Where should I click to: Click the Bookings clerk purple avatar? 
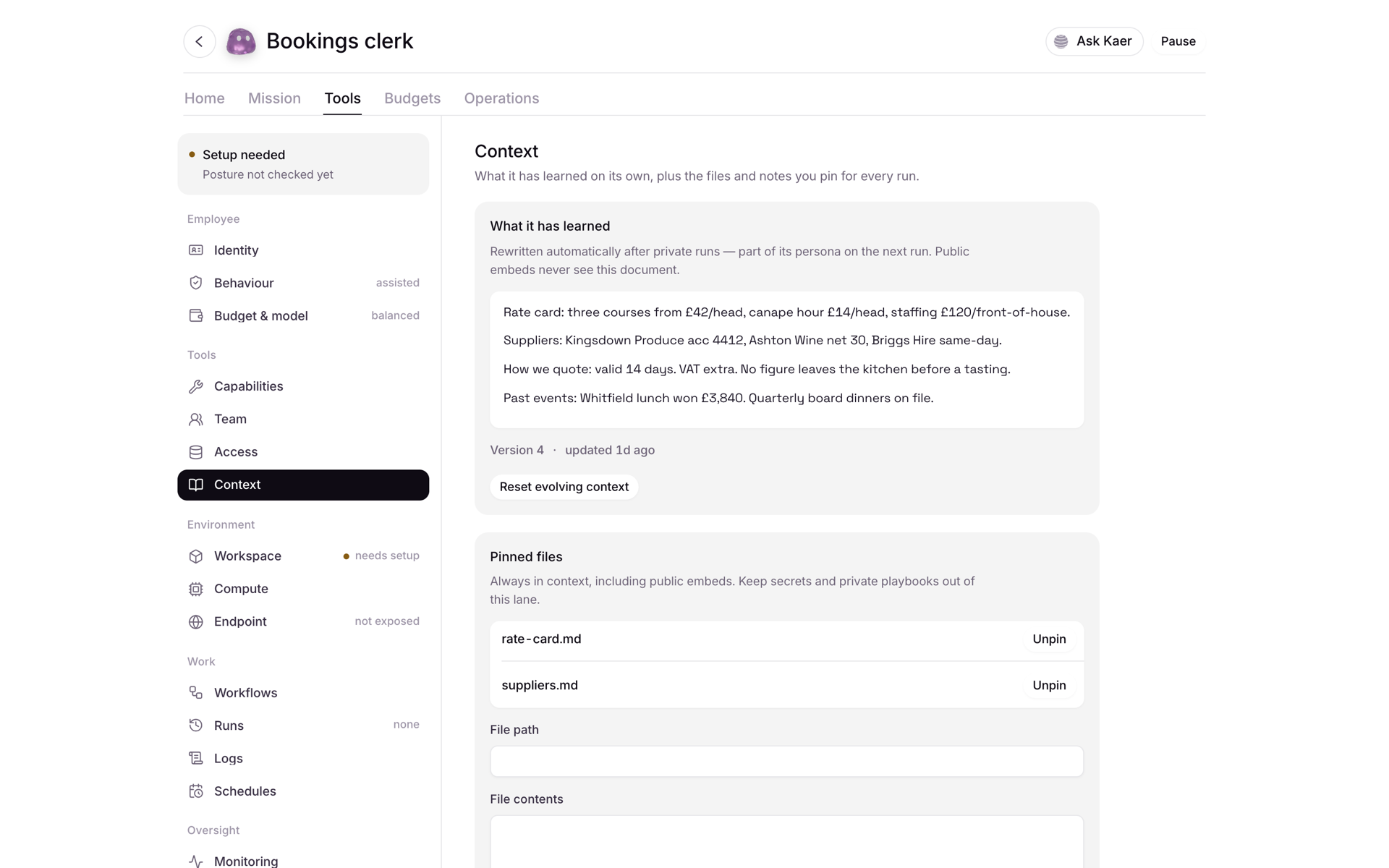(x=241, y=41)
